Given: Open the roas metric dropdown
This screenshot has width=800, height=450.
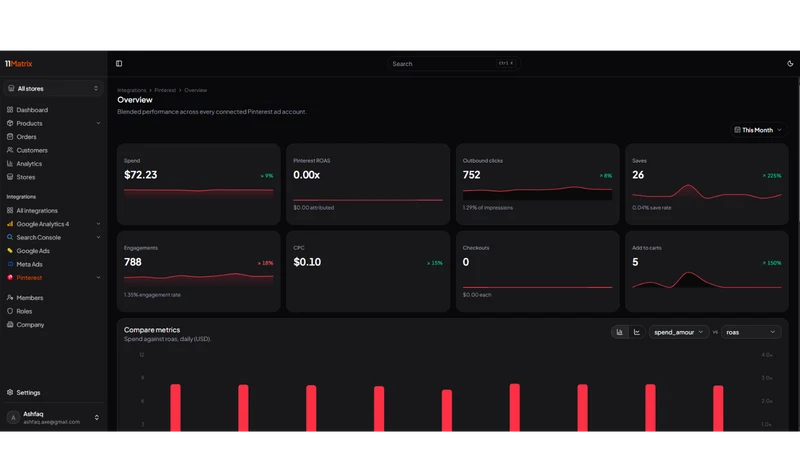Looking at the screenshot, I should (x=751, y=332).
